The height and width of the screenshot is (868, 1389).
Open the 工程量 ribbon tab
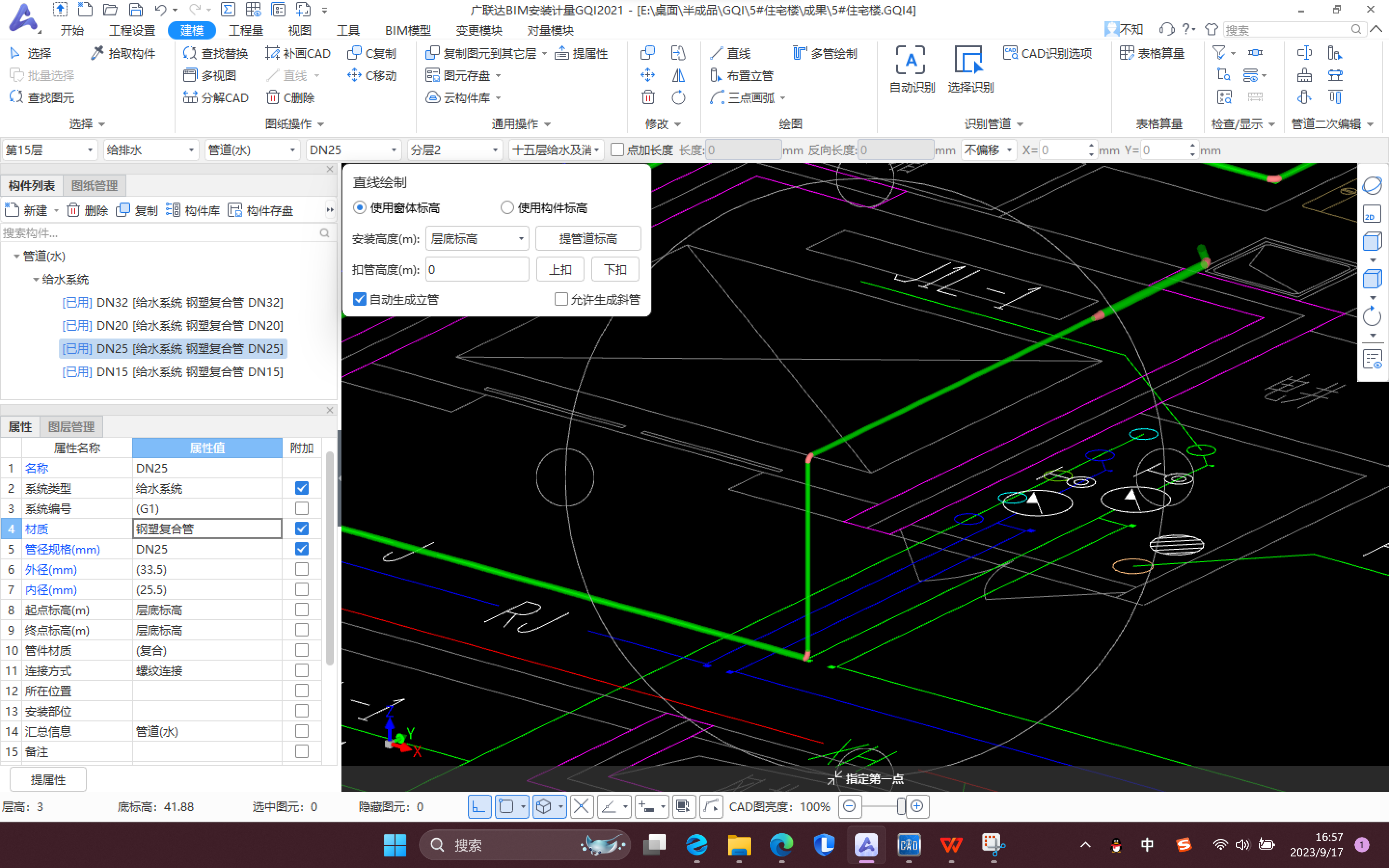(245, 30)
